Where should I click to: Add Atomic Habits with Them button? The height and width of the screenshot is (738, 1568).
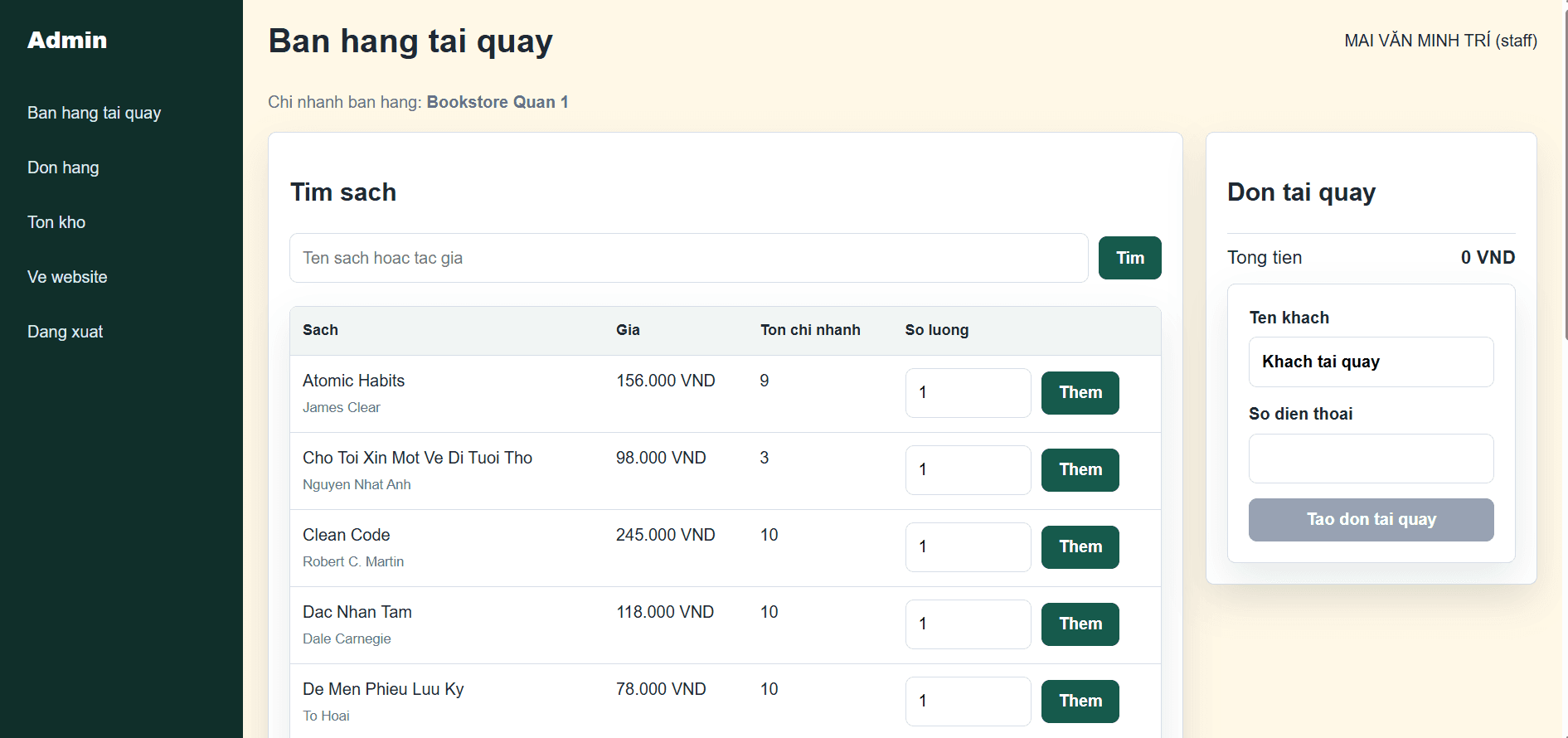[1080, 393]
